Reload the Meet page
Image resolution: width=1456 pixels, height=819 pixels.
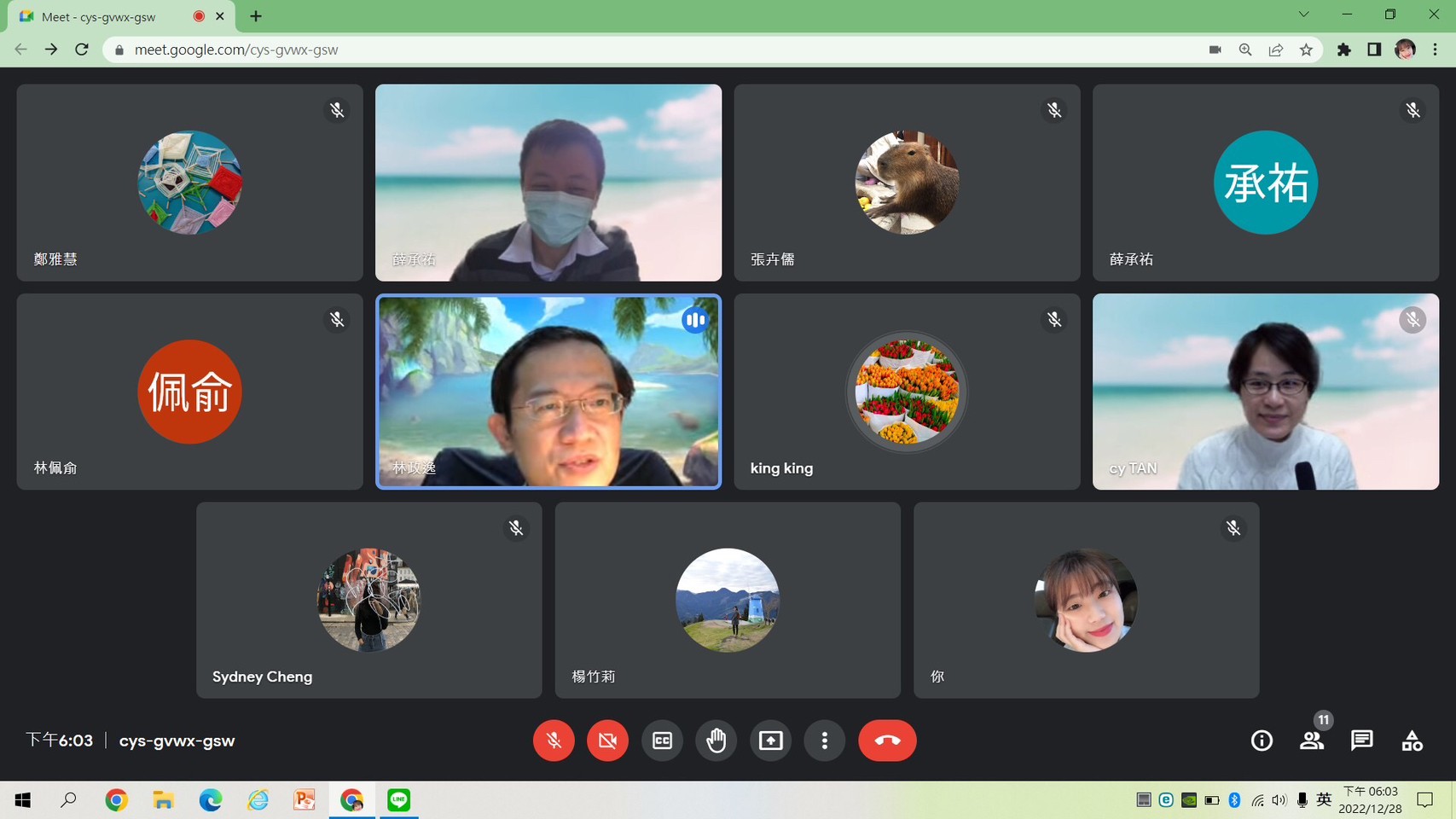pos(82,49)
